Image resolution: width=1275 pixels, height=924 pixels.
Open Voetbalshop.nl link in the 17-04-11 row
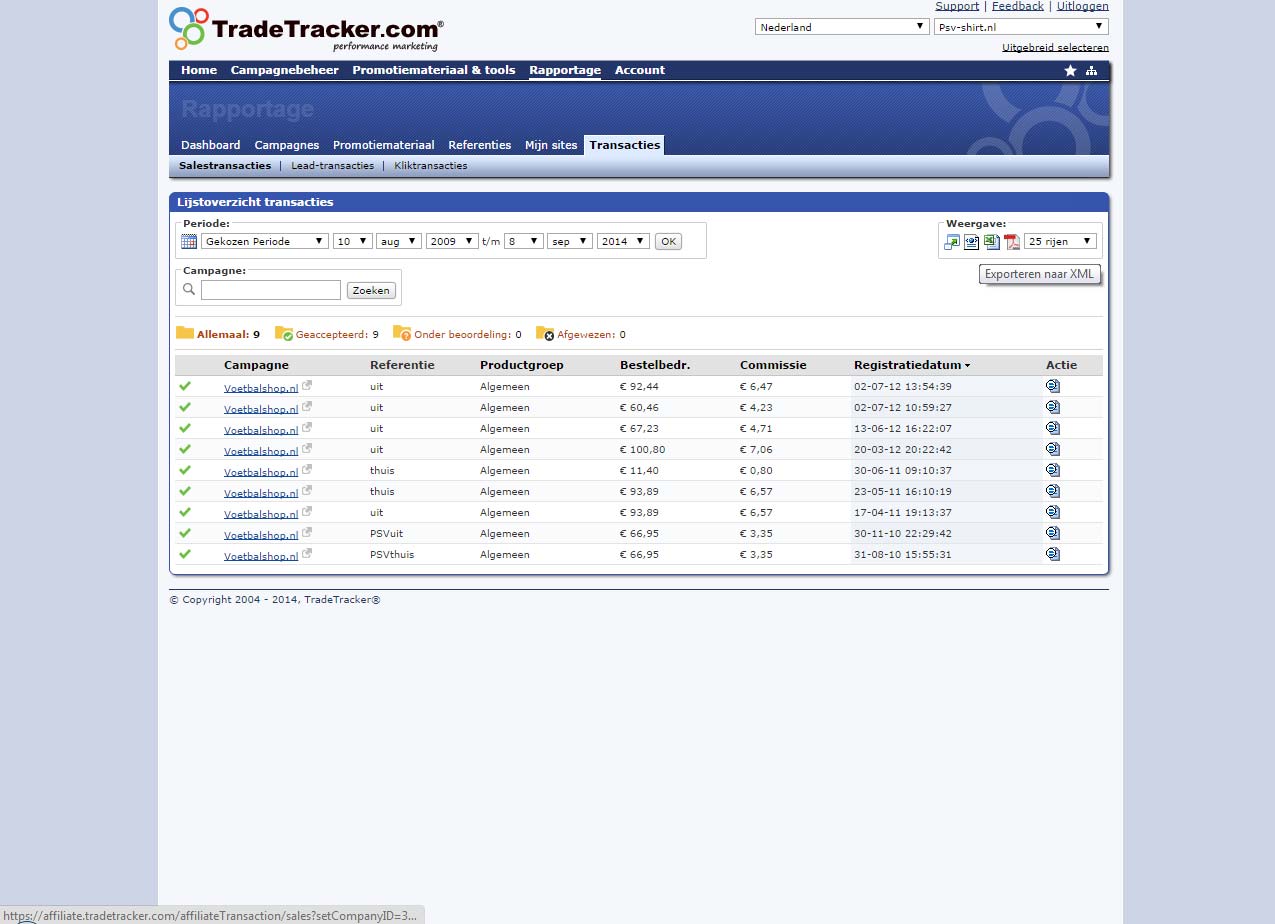[261, 514]
